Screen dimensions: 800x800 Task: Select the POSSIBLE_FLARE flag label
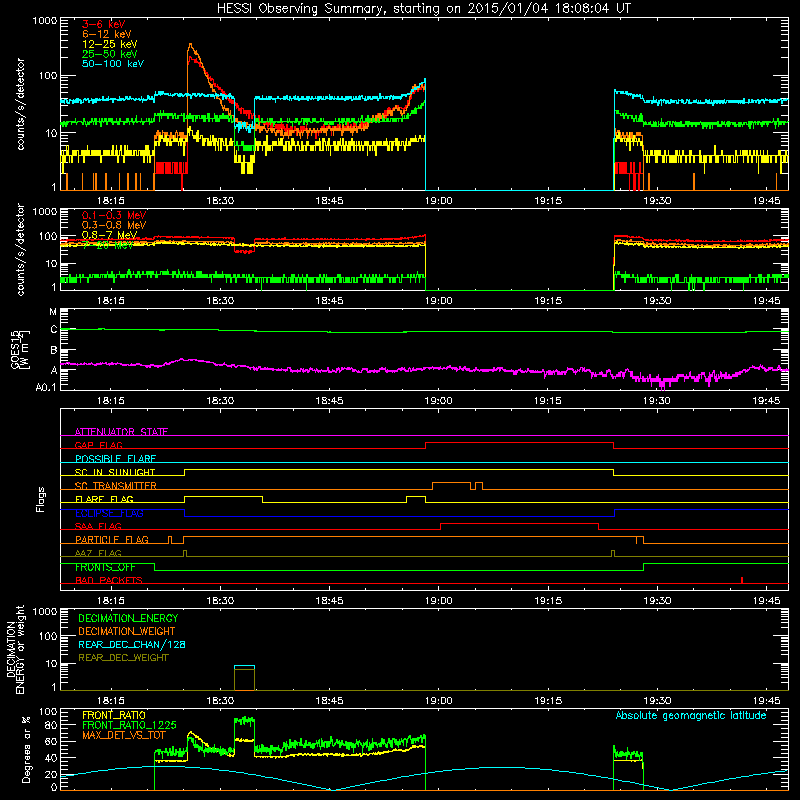[x=115, y=459]
